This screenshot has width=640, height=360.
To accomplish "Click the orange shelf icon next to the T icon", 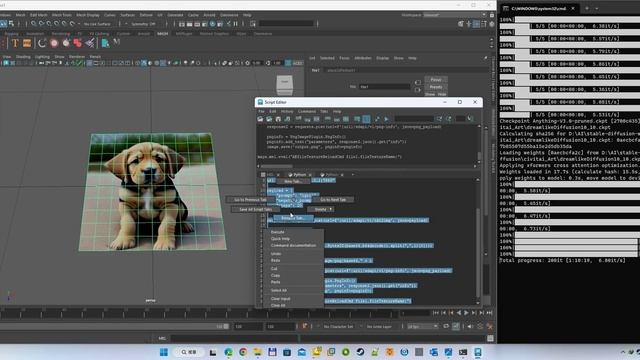I will tap(27, 43).
